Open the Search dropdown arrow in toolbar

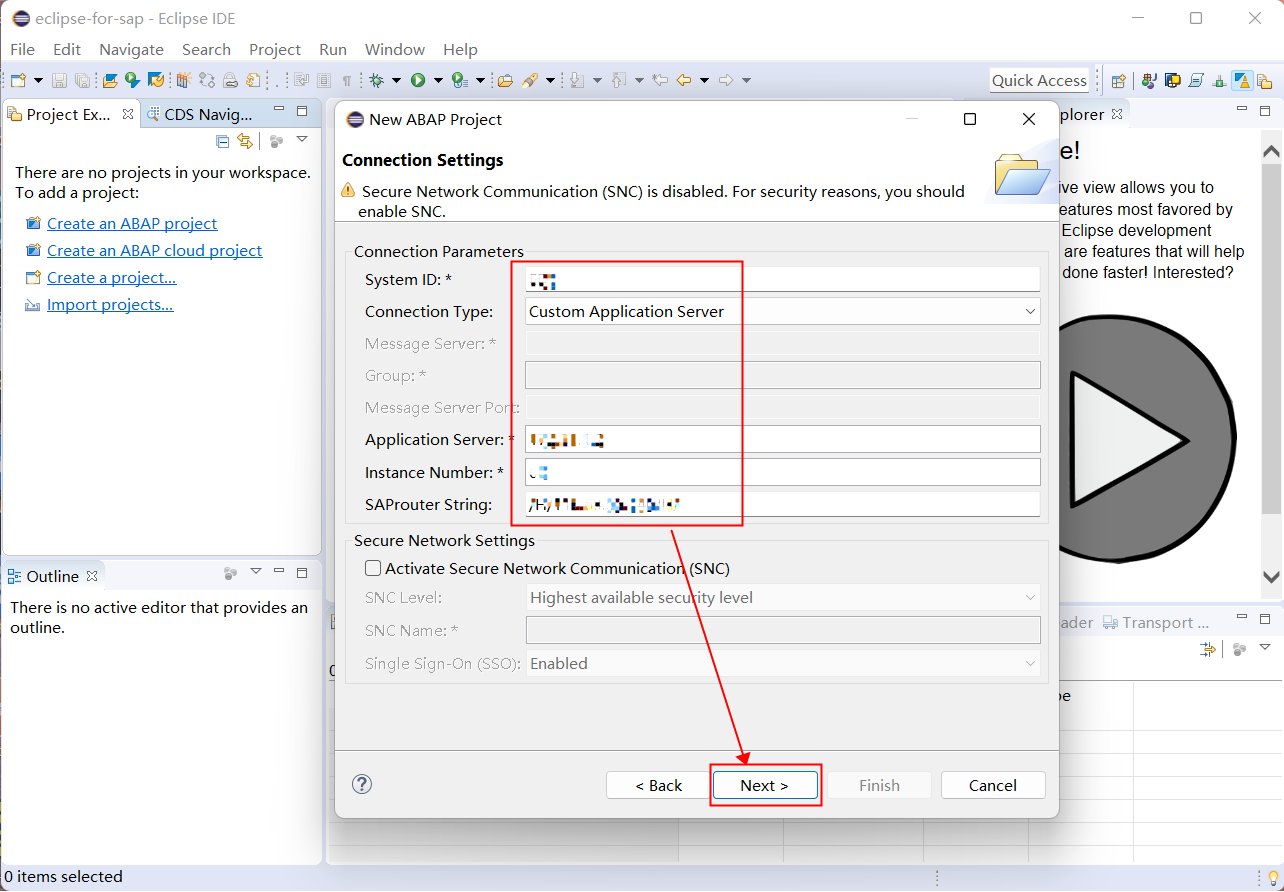(550, 80)
